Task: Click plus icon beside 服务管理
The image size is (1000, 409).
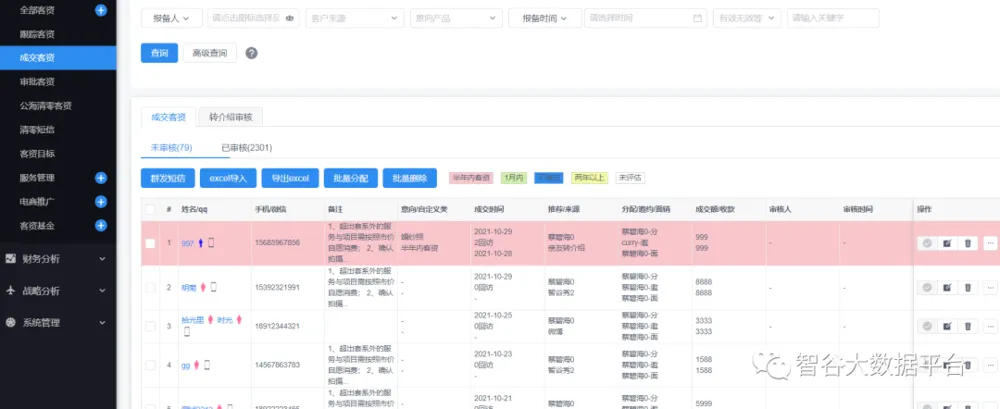Action: tap(100, 178)
